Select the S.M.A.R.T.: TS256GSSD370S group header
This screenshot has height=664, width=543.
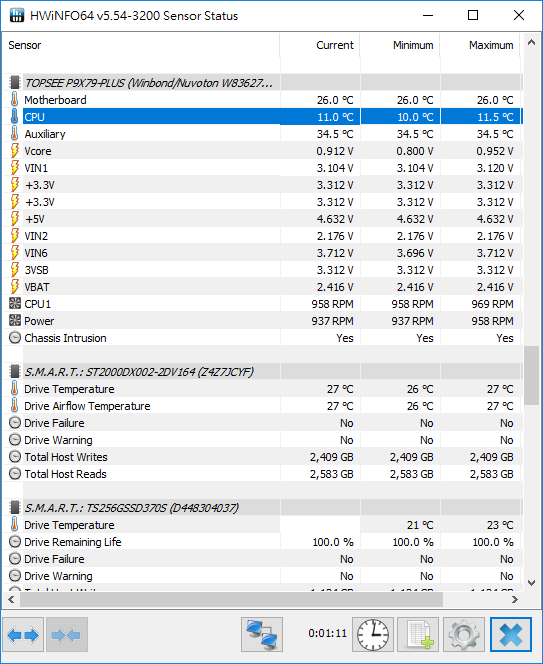tap(263, 507)
